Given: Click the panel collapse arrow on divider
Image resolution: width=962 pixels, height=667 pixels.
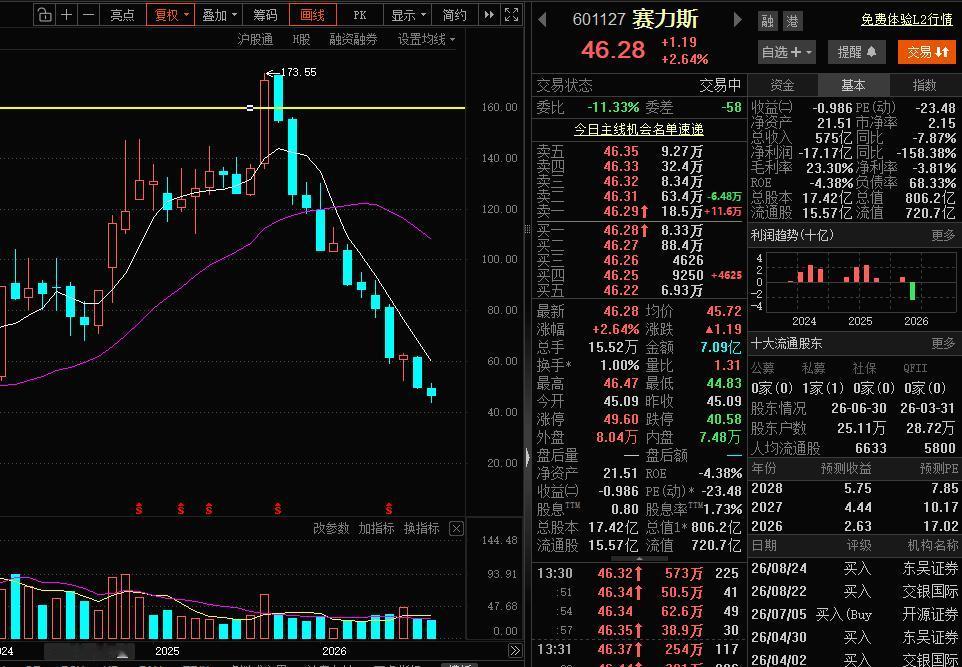Looking at the screenshot, I should click(527, 456).
